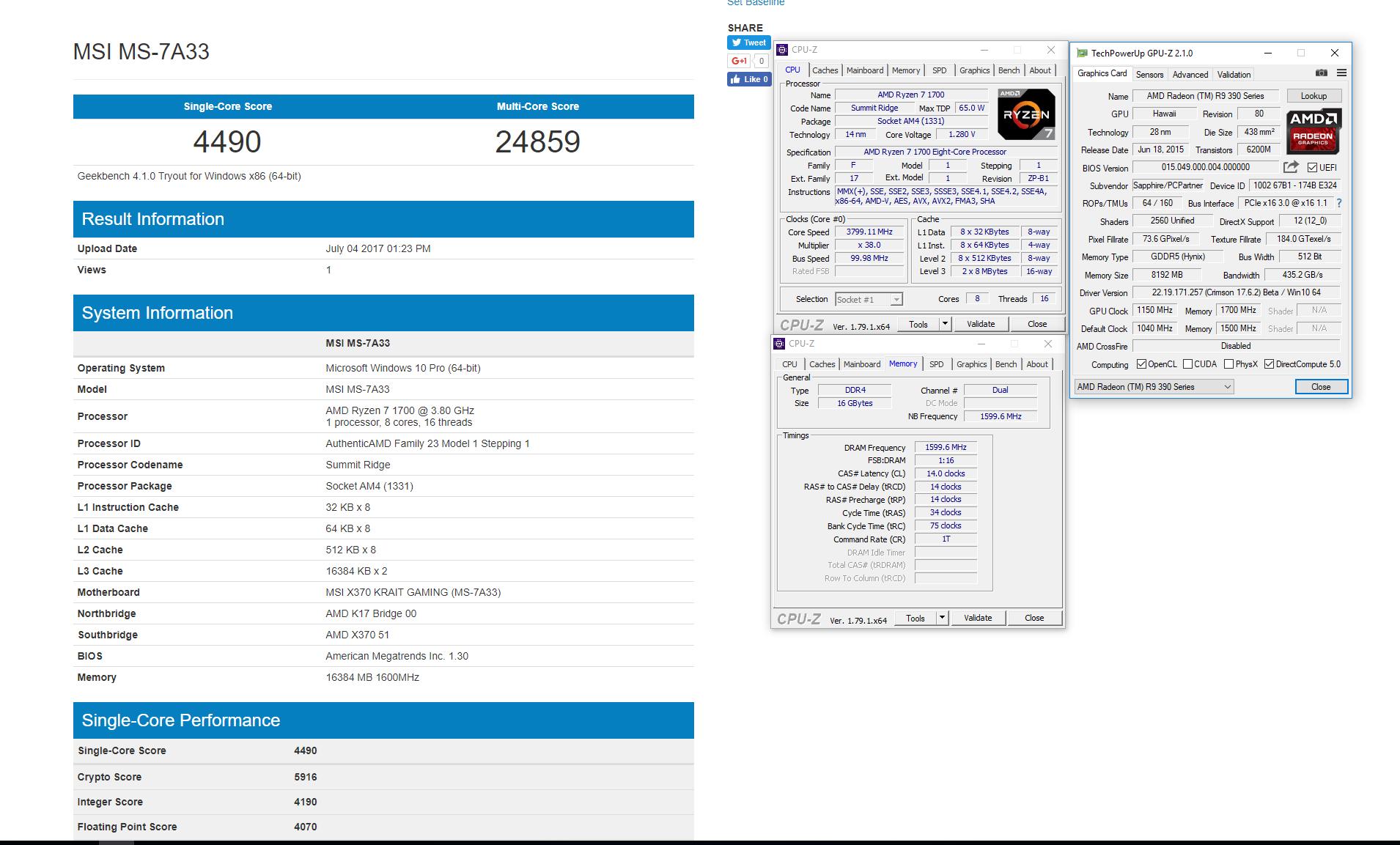Switch to the Advanced tab in GPU-Z
The image size is (1400, 845).
pyautogui.click(x=1190, y=75)
